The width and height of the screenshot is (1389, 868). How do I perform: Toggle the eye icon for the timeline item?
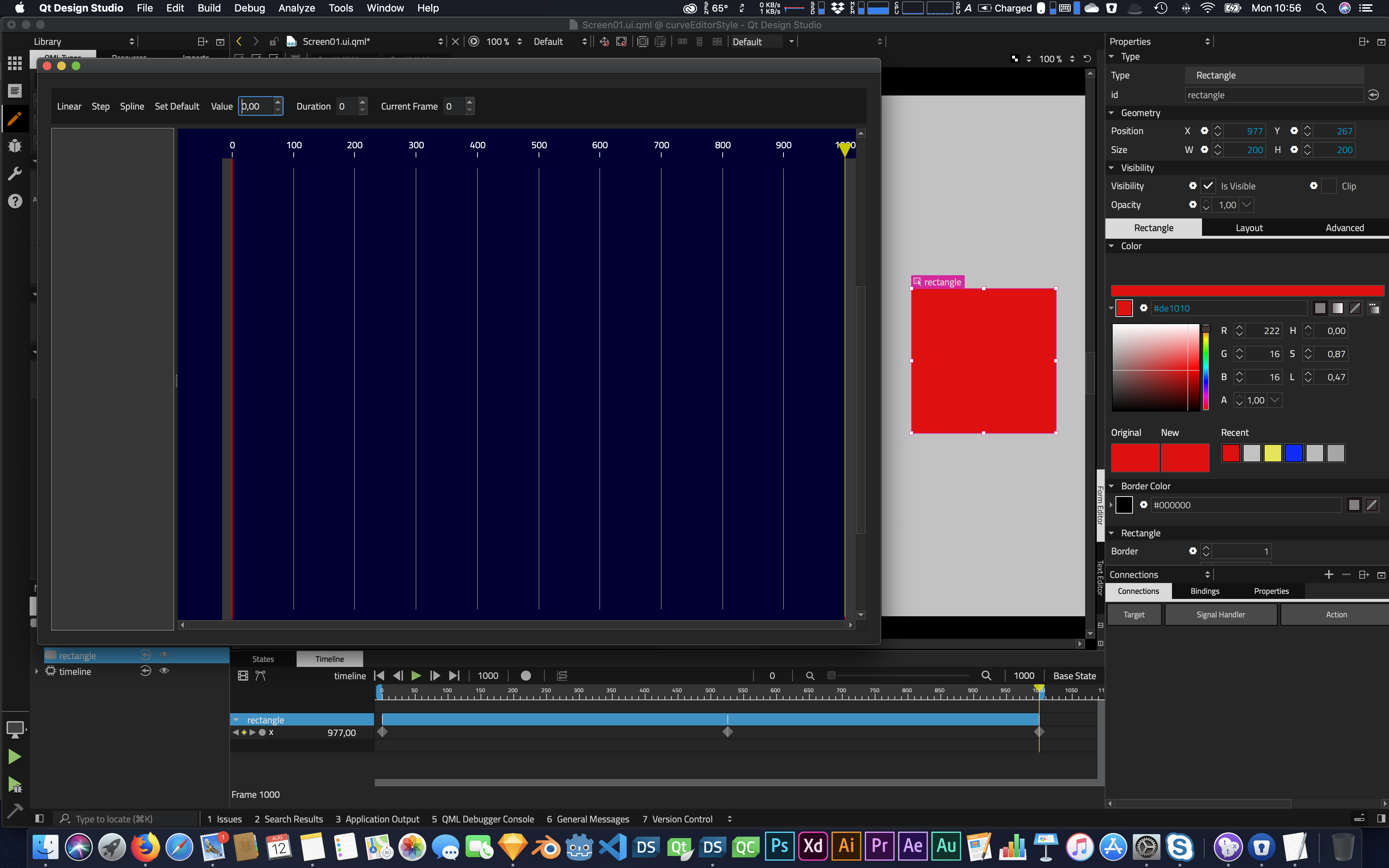[x=164, y=671]
